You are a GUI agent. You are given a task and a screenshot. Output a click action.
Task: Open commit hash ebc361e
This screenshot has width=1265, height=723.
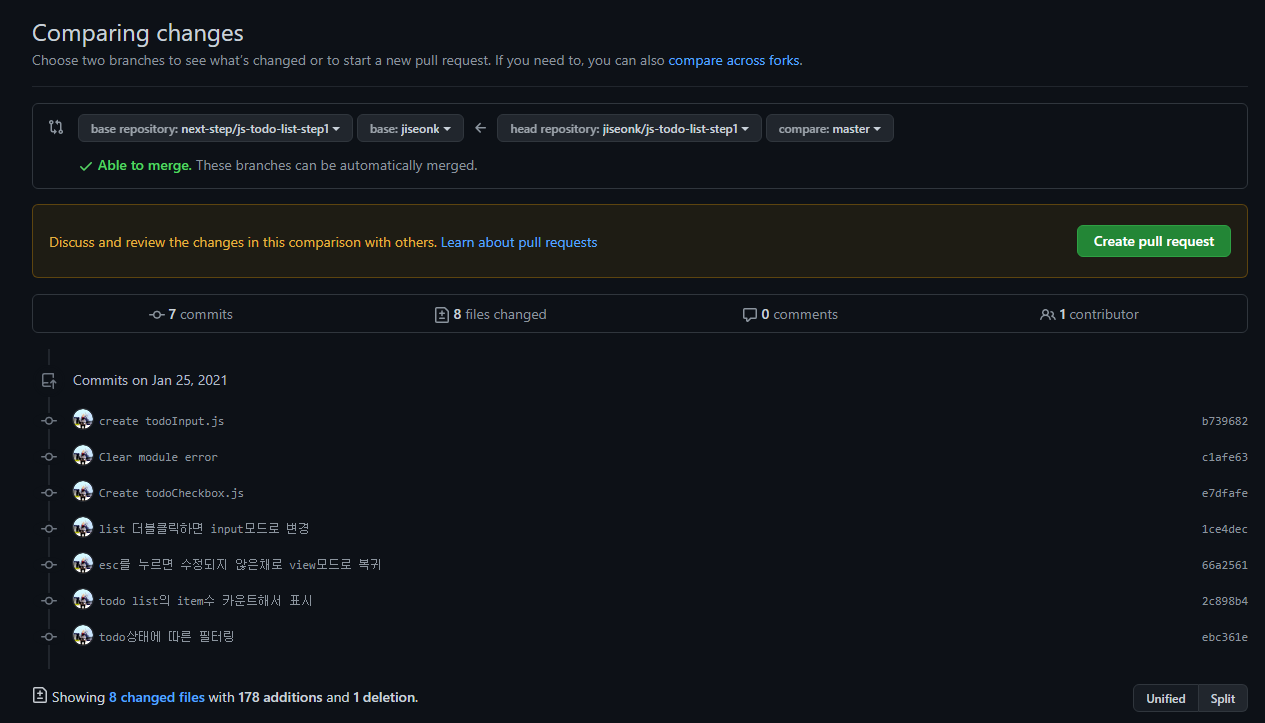click(x=1224, y=637)
